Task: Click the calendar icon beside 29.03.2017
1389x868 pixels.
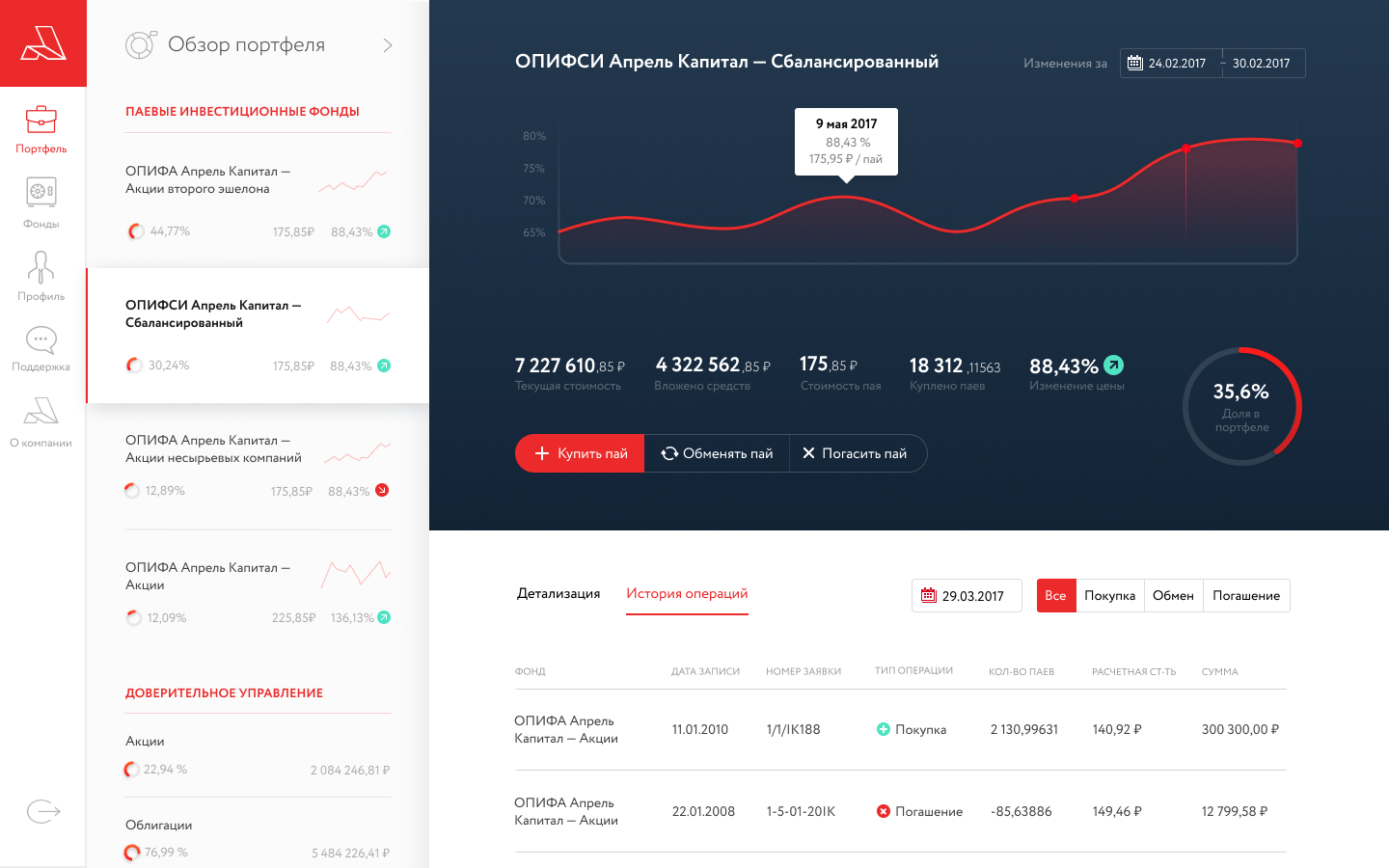Action: [x=929, y=595]
